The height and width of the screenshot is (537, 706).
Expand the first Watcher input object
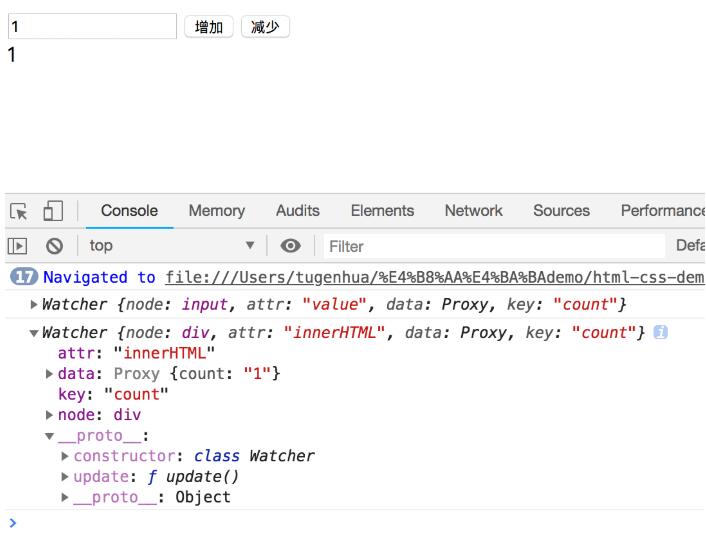tap(36, 304)
